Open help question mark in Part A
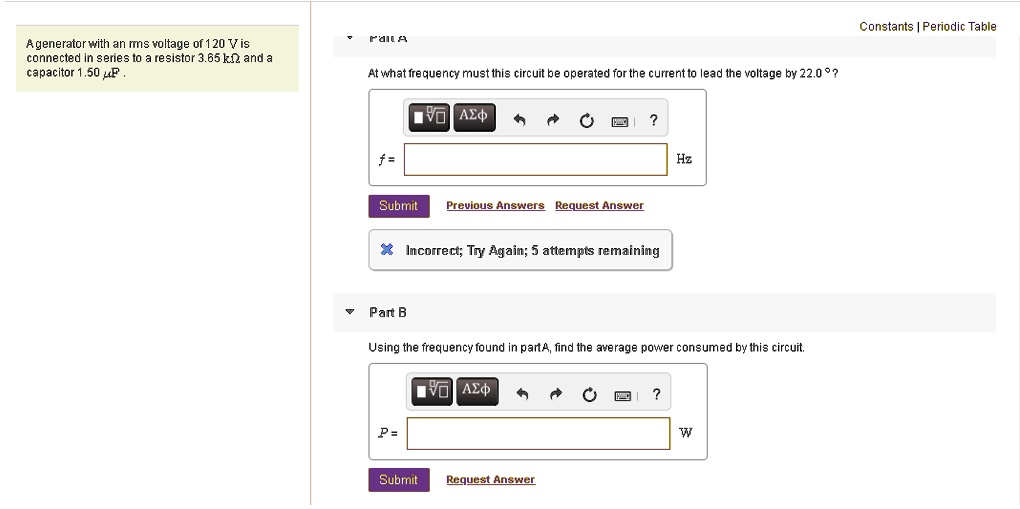This screenshot has width=1020, height=509. [x=653, y=121]
